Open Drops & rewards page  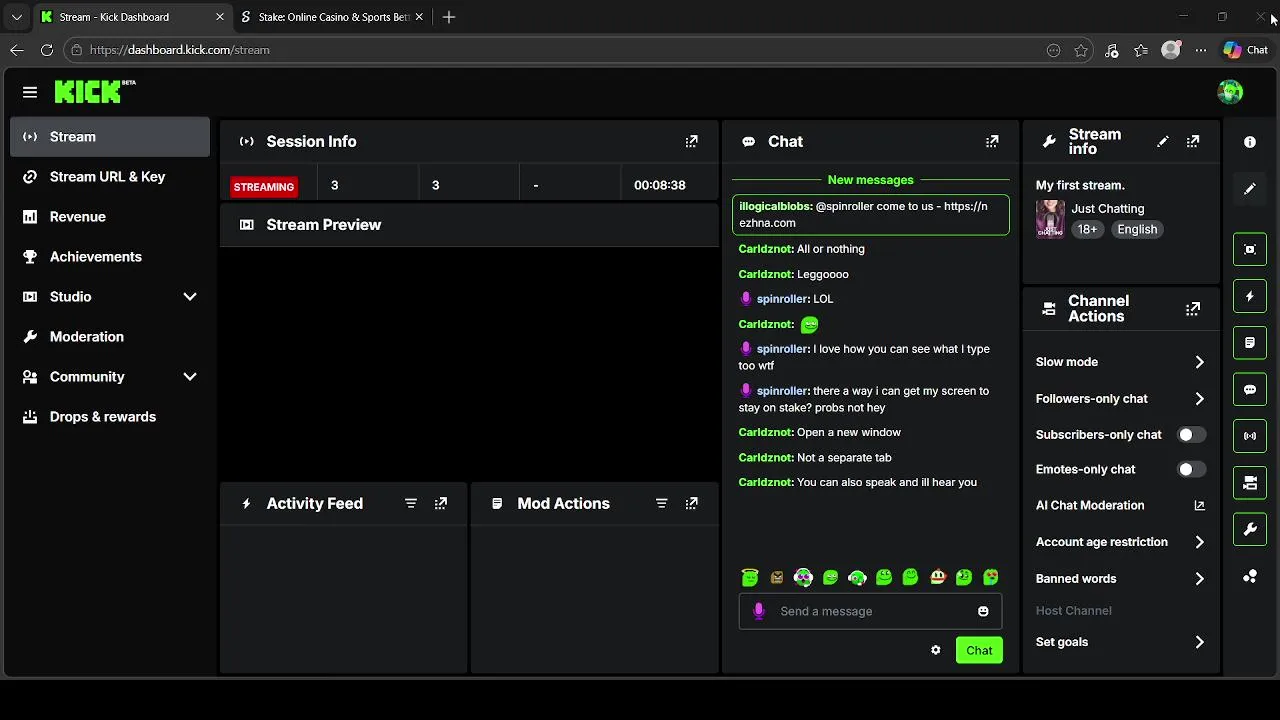point(110,417)
